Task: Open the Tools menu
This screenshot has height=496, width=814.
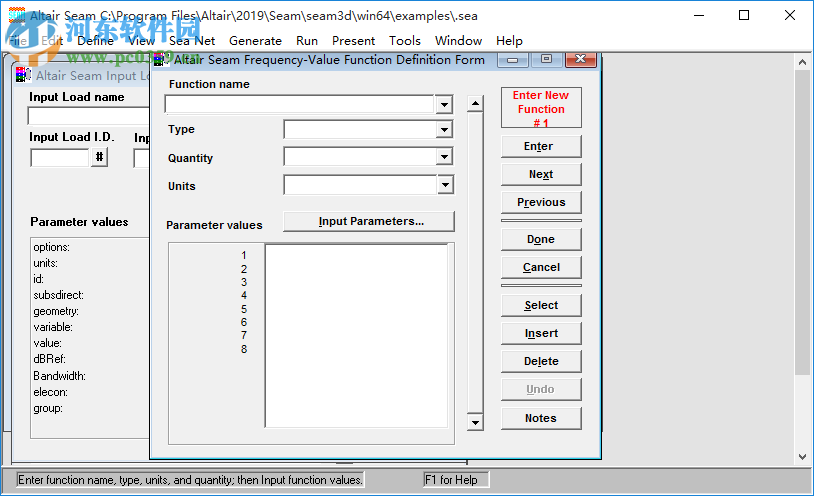Action: click(404, 41)
